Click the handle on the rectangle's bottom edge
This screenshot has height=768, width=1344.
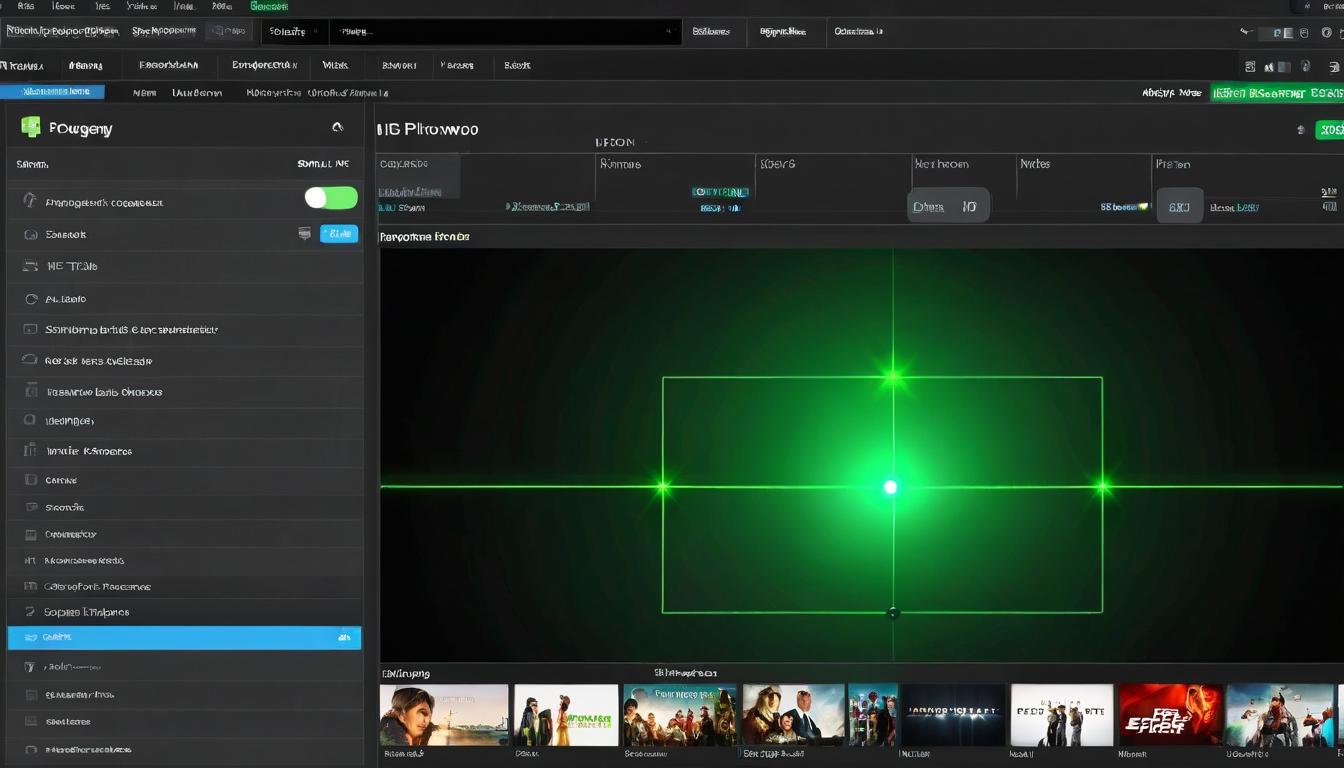pos(893,613)
